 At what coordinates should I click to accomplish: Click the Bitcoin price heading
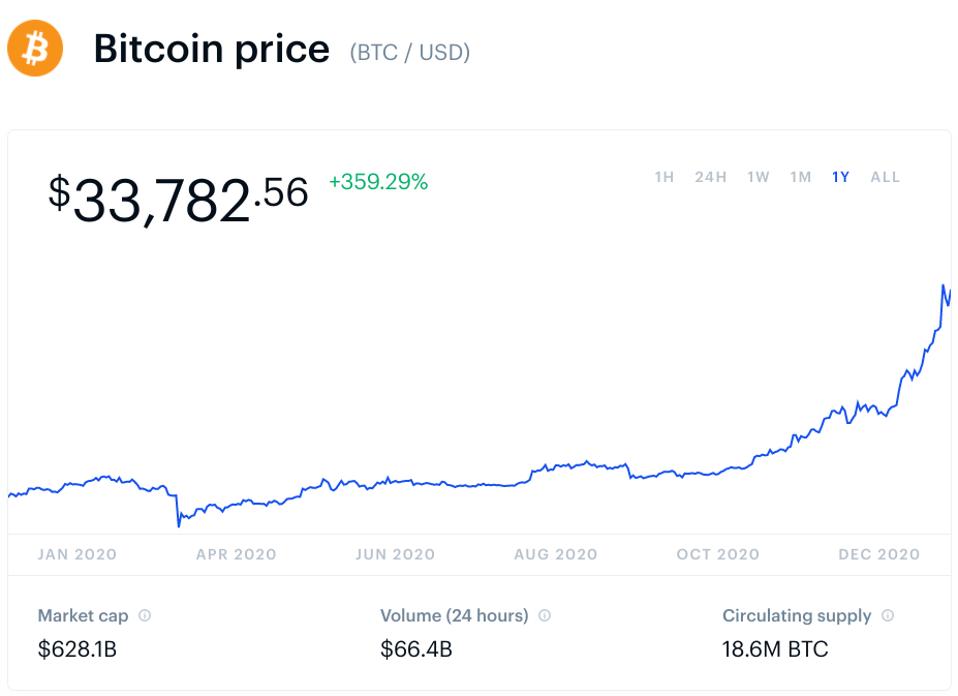[211, 49]
